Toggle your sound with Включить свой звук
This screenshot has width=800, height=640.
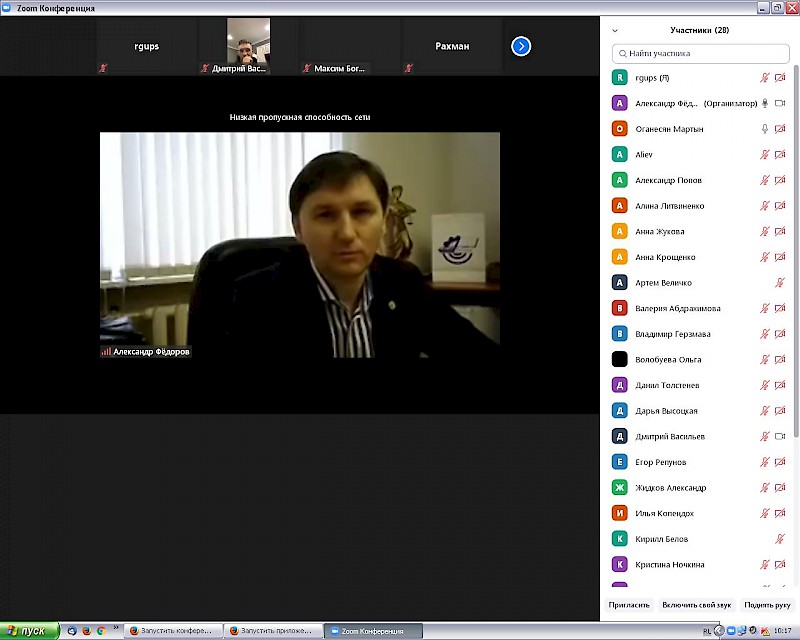point(697,605)
